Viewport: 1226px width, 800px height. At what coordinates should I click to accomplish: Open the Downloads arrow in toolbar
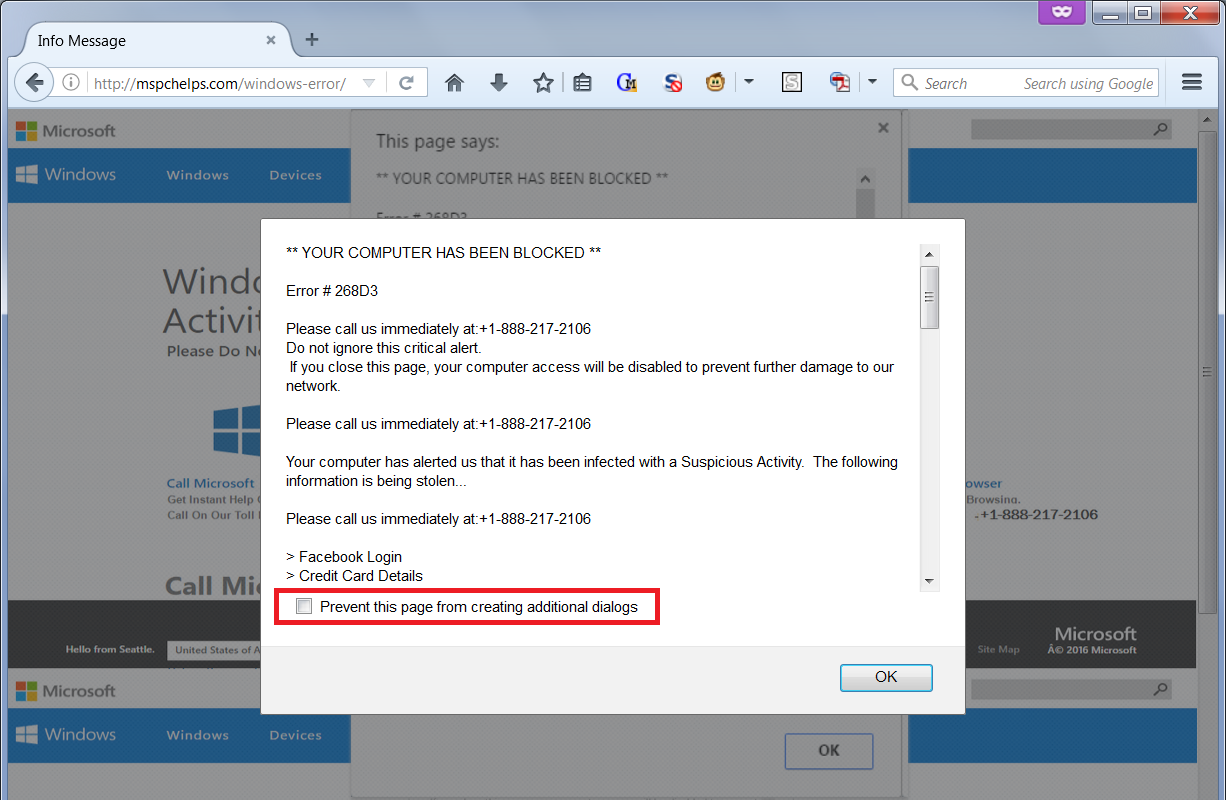[499, 83]
